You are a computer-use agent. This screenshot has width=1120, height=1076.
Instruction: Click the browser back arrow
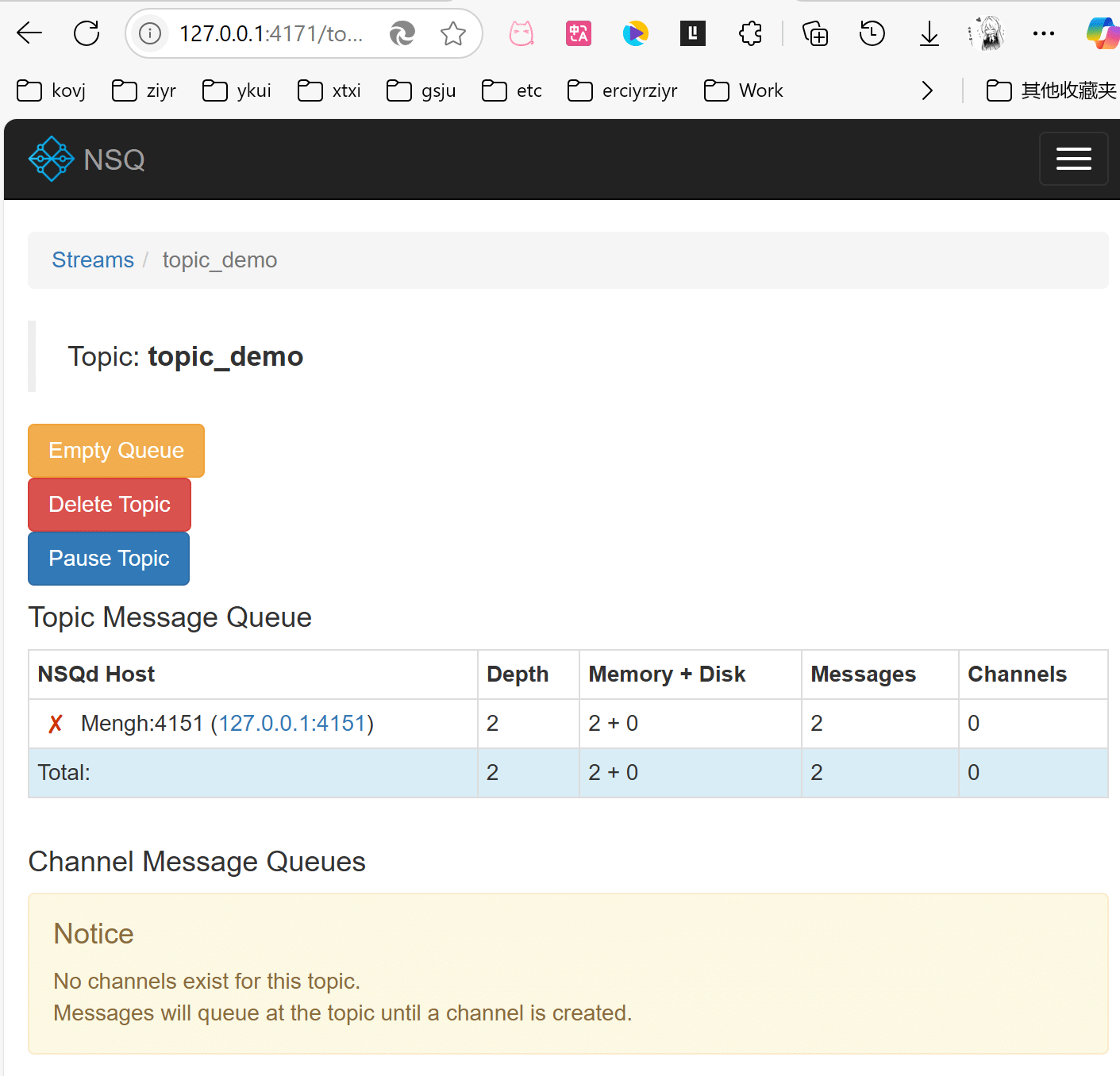29,33
